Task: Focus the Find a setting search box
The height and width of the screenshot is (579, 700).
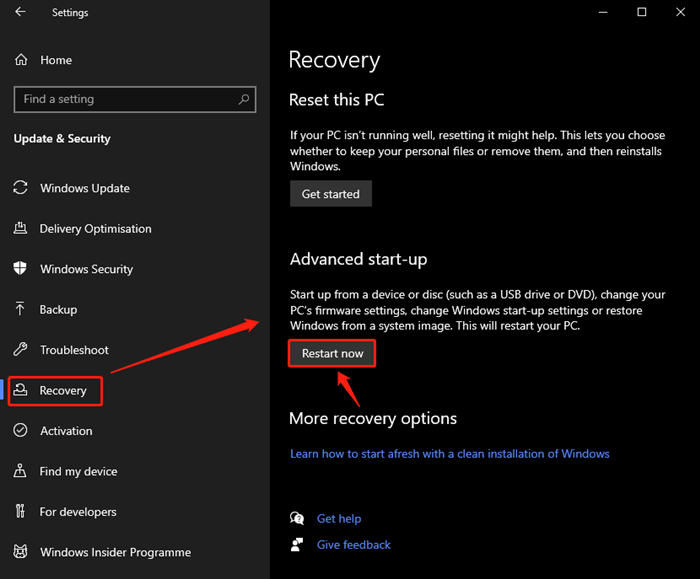Action: coord(135,99)
